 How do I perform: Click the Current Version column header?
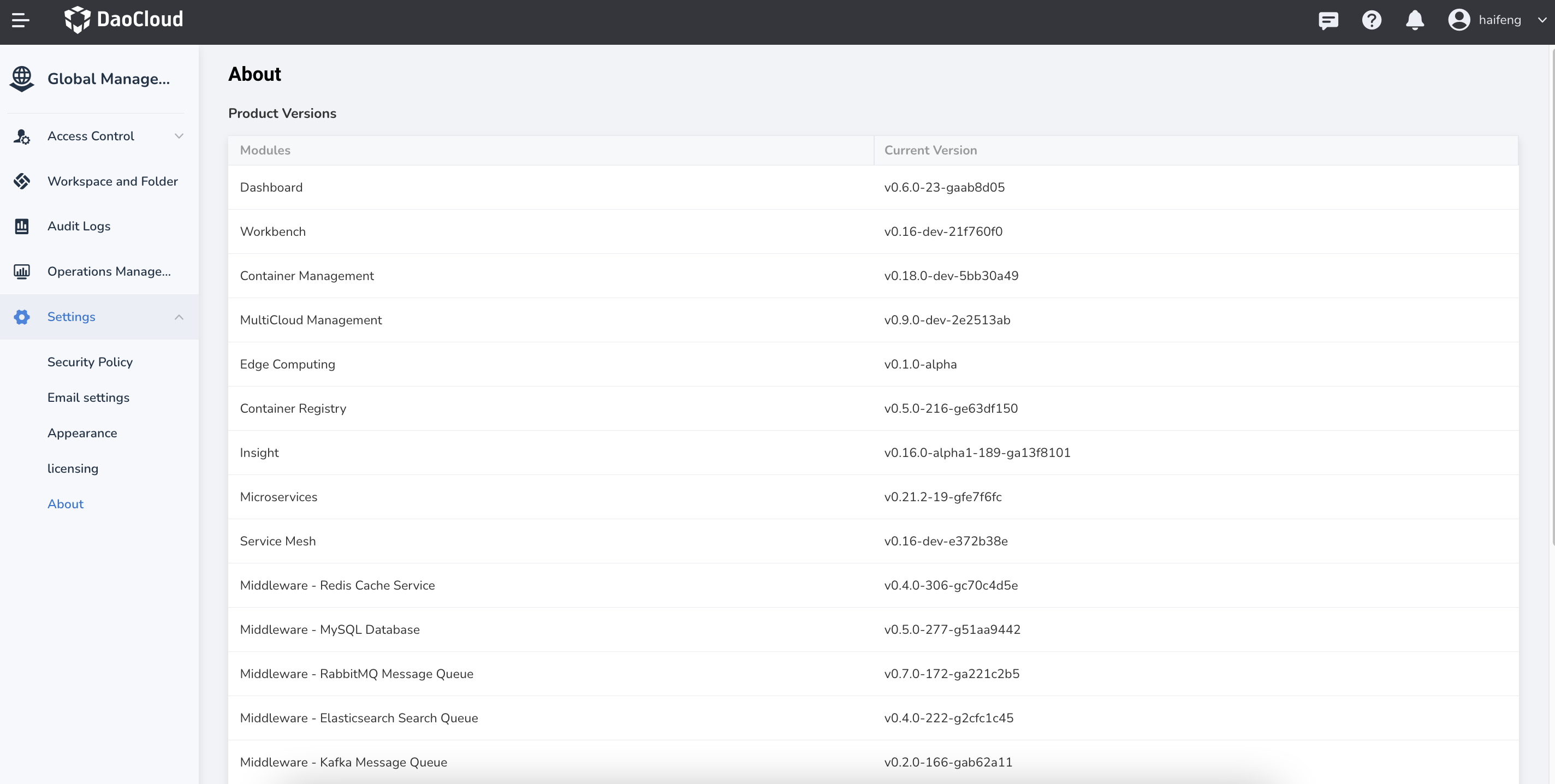click(930, 150)
